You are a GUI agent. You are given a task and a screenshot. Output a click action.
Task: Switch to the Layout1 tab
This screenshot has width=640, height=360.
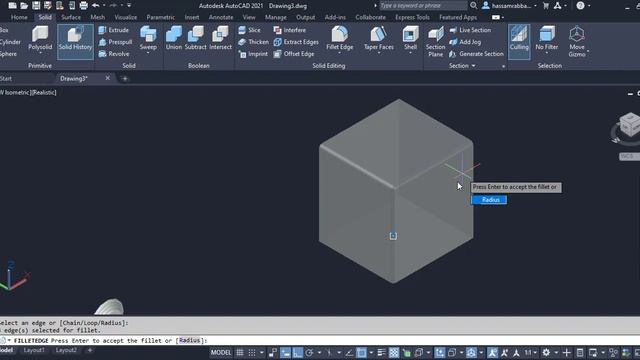point(34,350)
